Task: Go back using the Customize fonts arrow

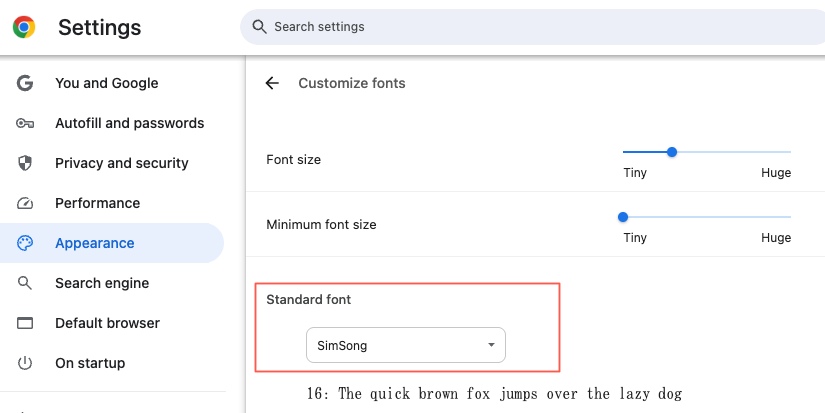Action: [272, 83]
